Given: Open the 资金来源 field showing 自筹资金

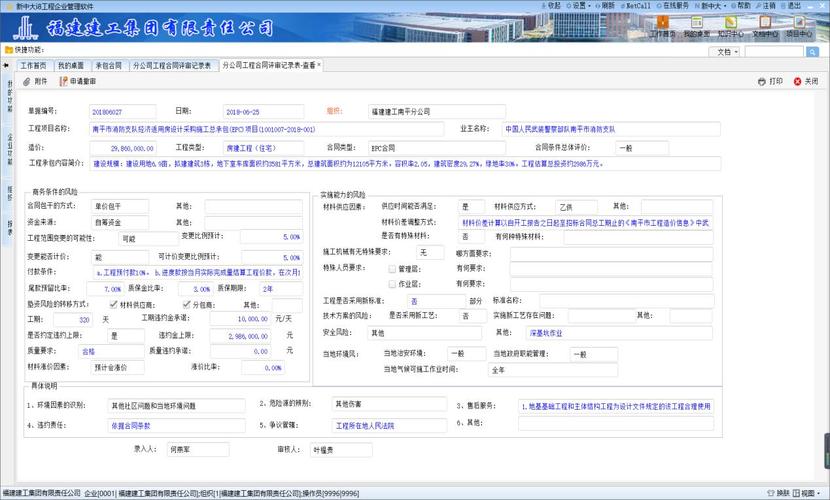Looking at the screenshot, I should (x=120, y=222).
